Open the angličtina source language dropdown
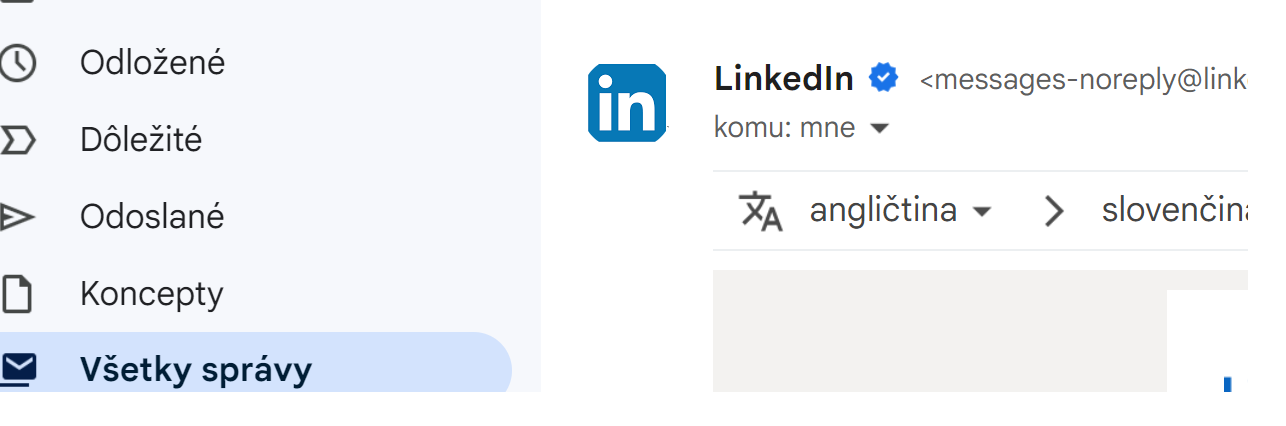Viewport: 1286px width, 426px height. (899, 211)
